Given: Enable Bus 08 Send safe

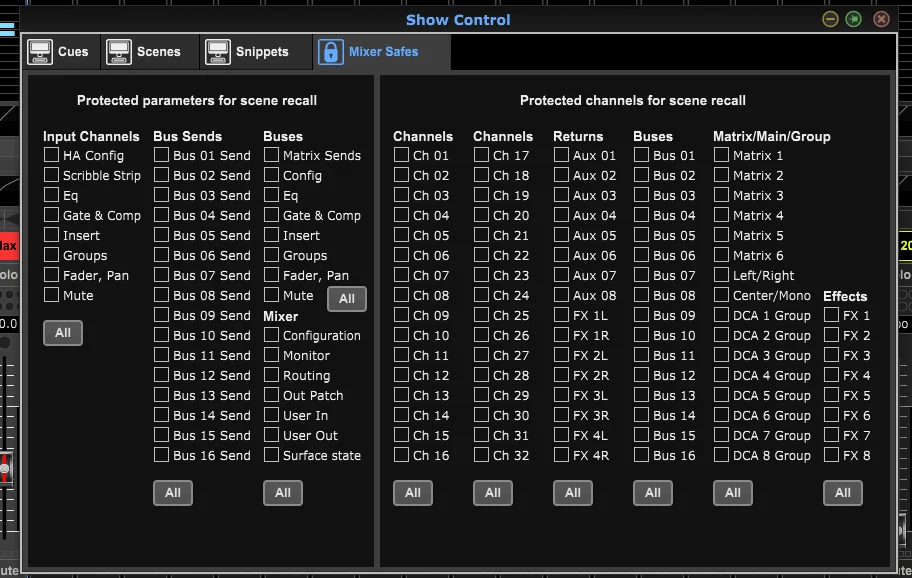Looking at the screenshot, I should [x=161, y=295].
